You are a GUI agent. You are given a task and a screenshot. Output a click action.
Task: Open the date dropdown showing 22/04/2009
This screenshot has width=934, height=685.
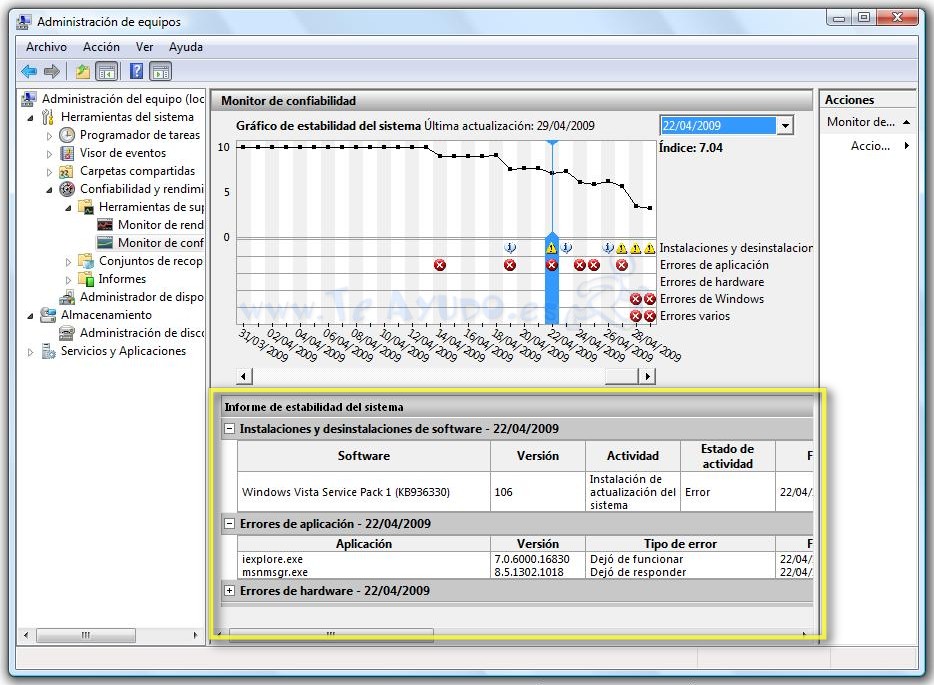click(785, 126)
